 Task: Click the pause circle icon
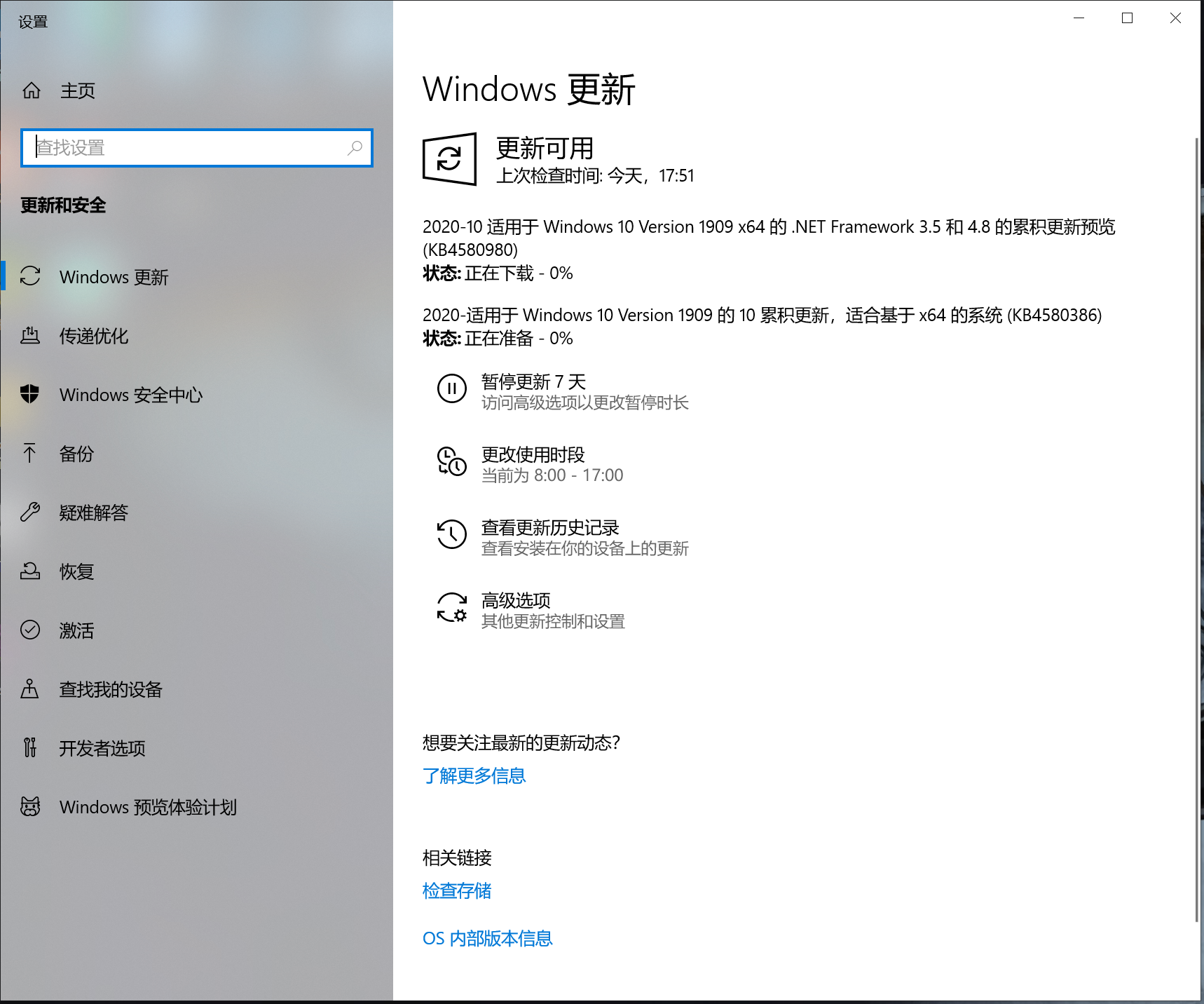pyautogui.click(x=452, y=388)
